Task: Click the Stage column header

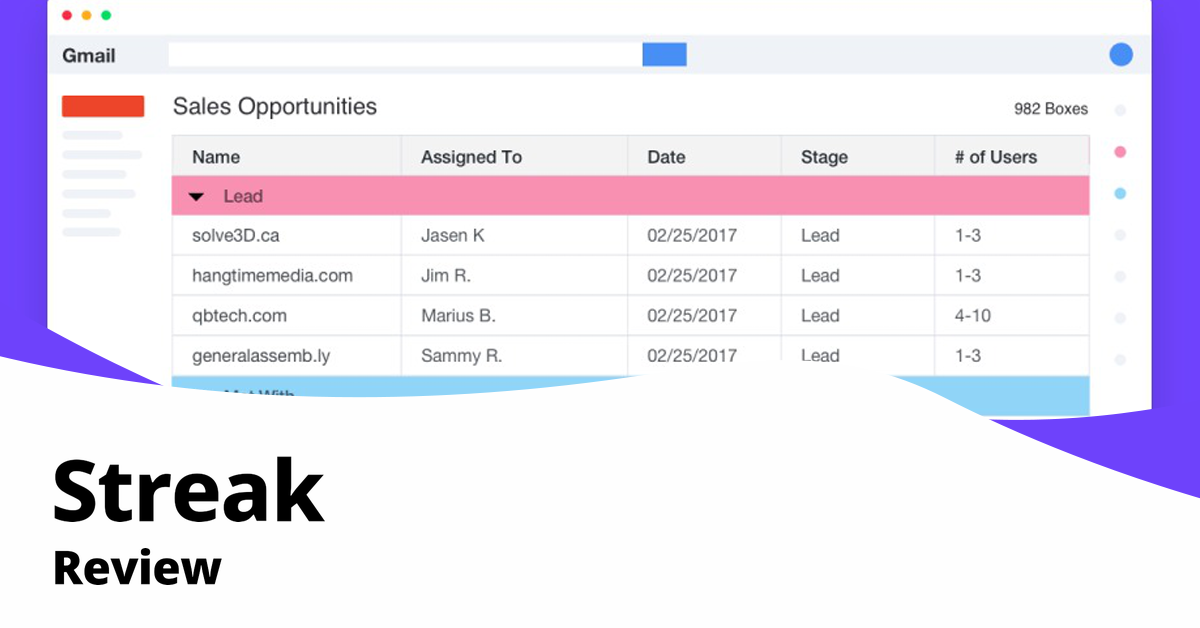Action: click(824, 157)
